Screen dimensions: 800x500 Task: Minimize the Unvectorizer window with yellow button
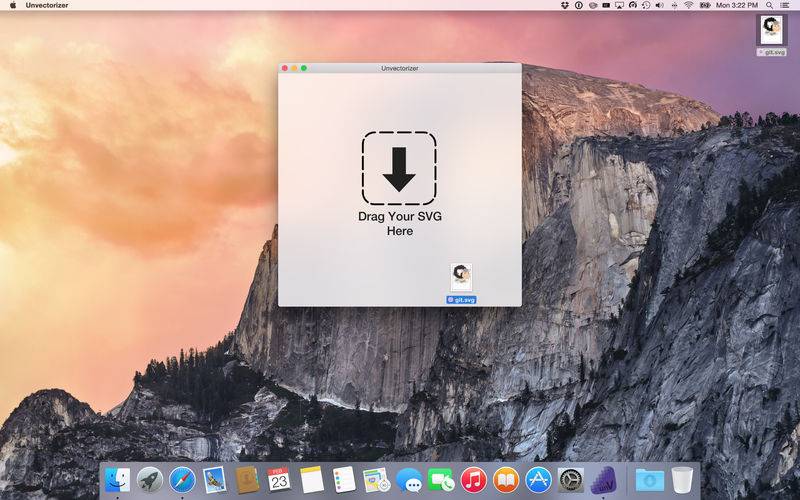point(294,68)
